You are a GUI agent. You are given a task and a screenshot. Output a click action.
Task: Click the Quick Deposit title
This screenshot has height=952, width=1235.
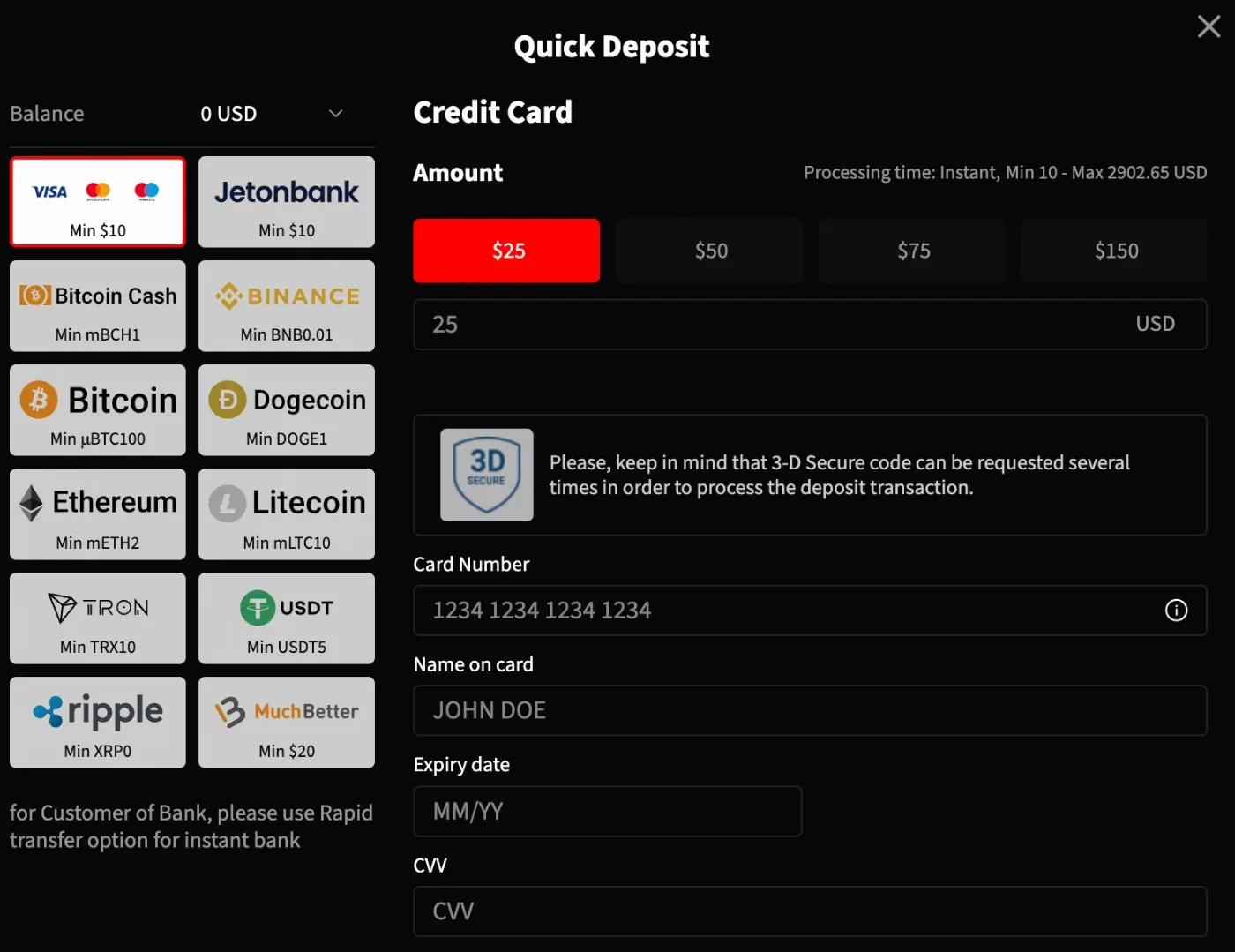pos(611,46)
